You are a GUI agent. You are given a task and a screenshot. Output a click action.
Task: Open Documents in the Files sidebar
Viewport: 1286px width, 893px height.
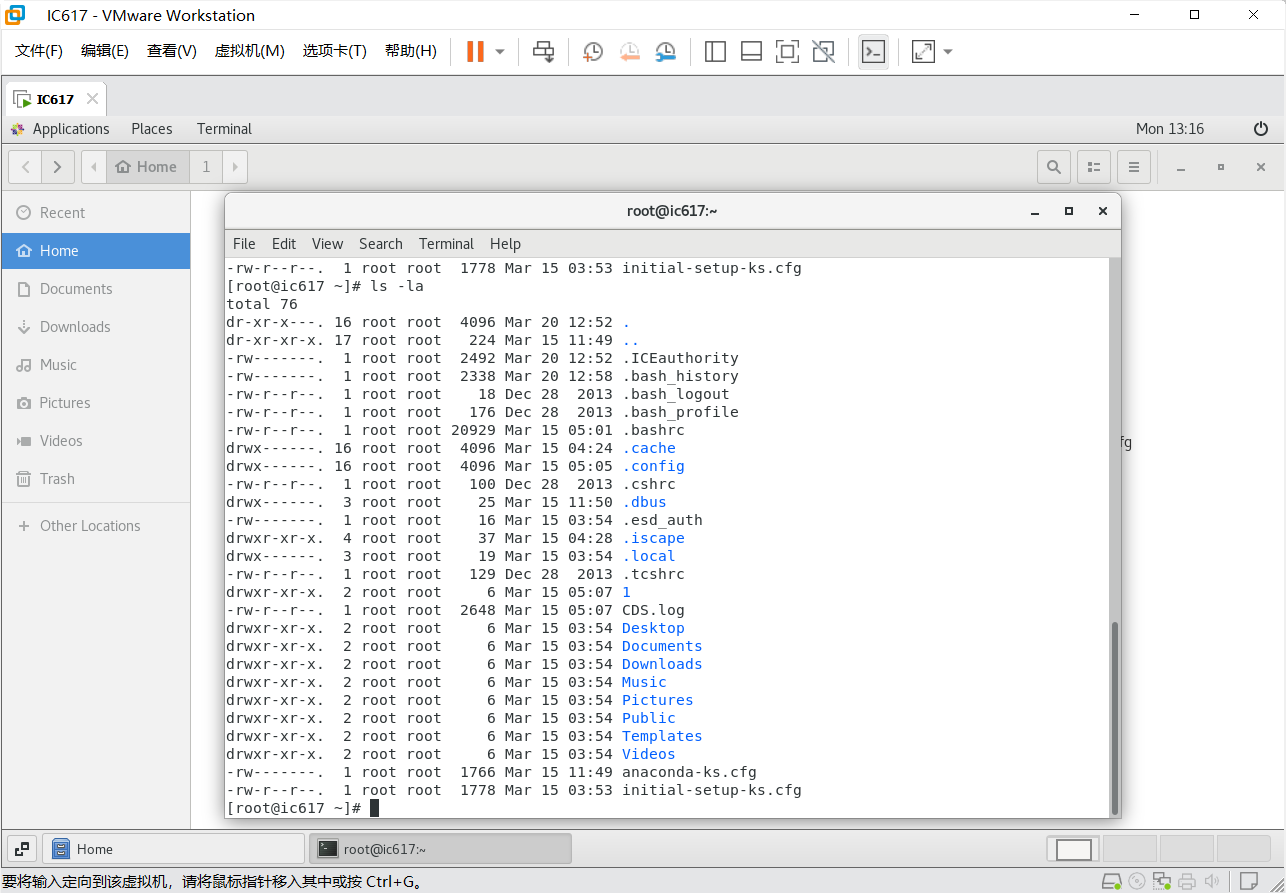click(95, 289)
